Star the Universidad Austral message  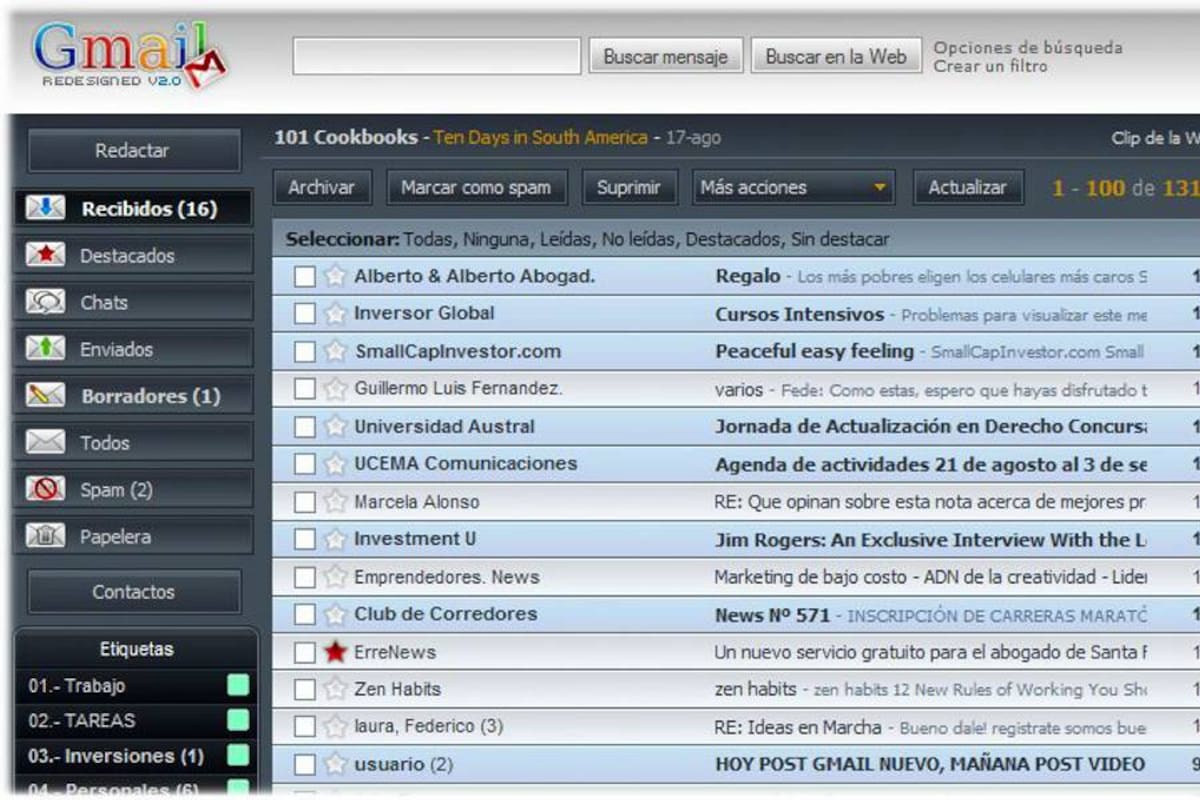[x=335, y=426]
